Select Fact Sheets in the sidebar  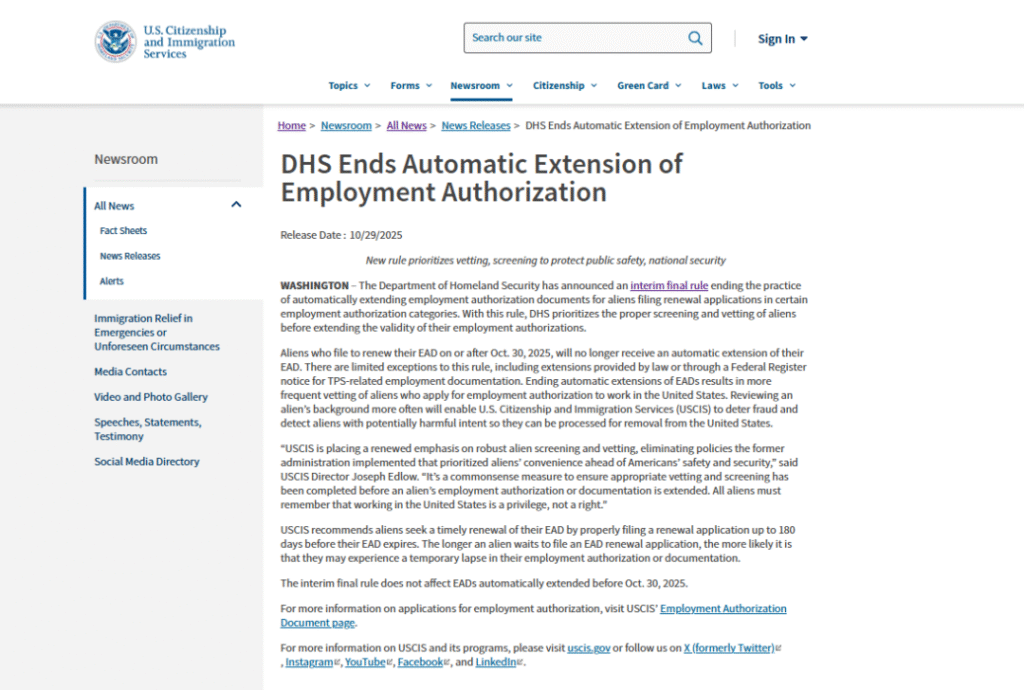coord(123,231)
